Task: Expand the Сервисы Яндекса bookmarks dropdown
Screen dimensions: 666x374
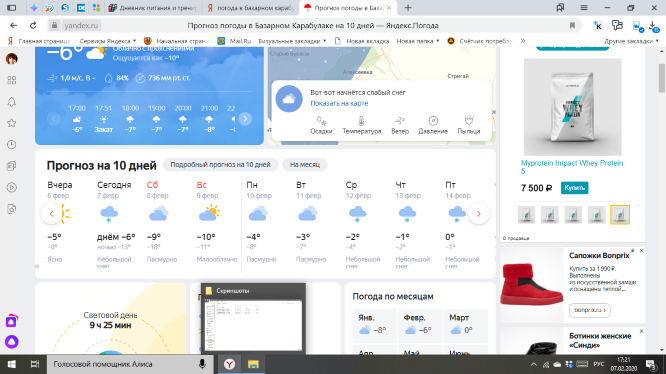Action: click(x=108, y=41)
